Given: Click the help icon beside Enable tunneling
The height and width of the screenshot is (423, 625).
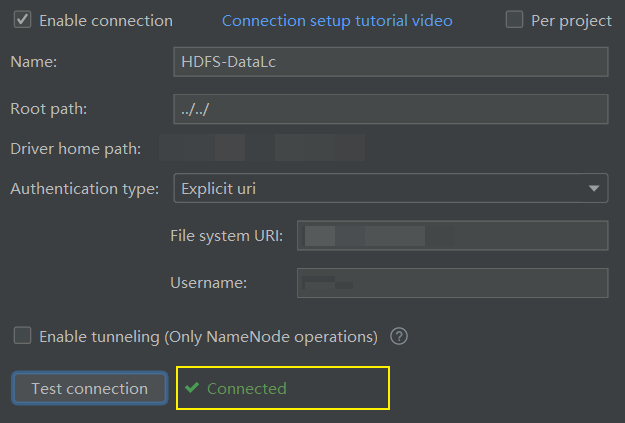Looking at the screenshot, I should pyautogui.click(x=399, y=336).
